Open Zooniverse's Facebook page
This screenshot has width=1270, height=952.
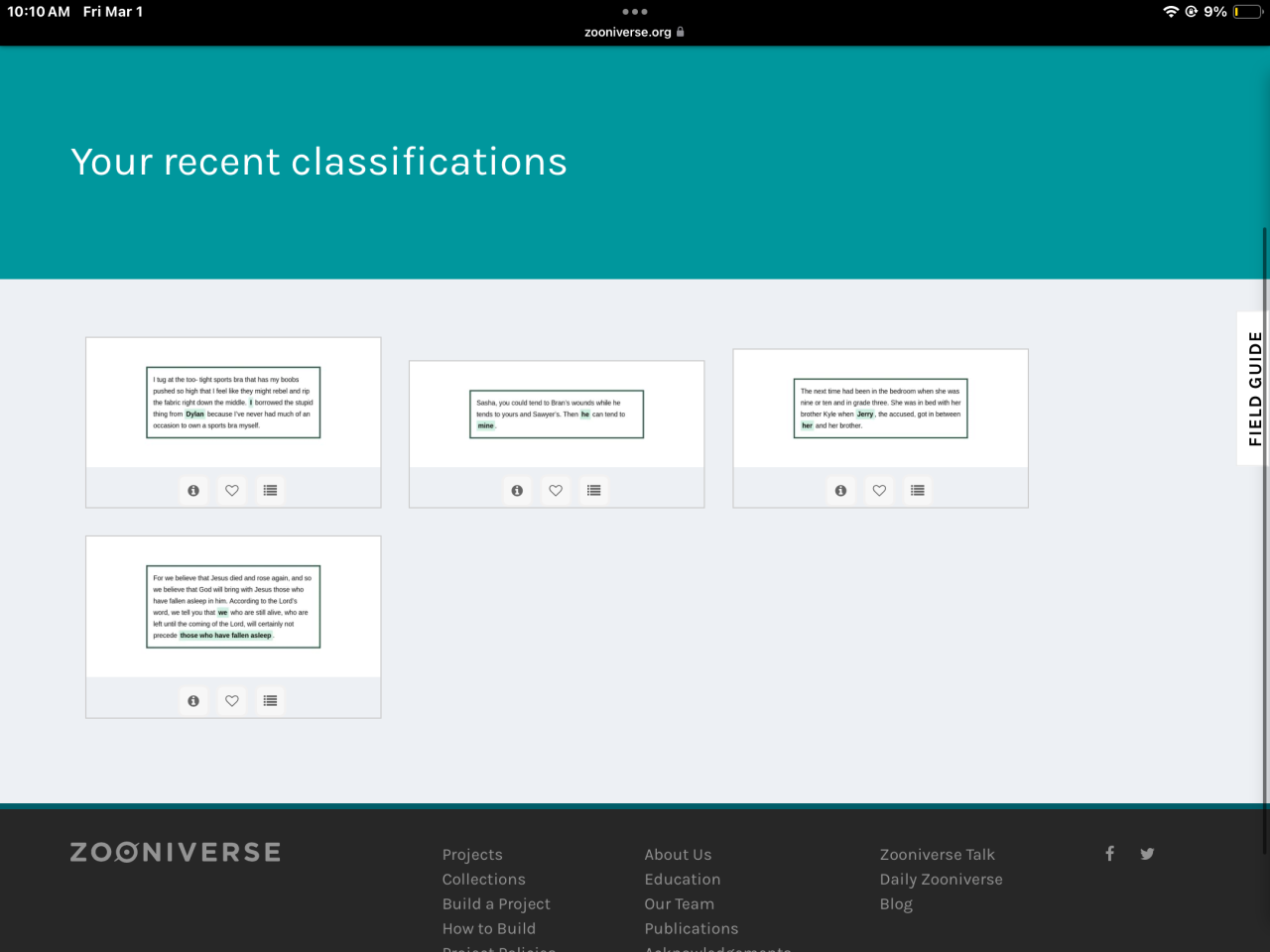pos(1109,853)
